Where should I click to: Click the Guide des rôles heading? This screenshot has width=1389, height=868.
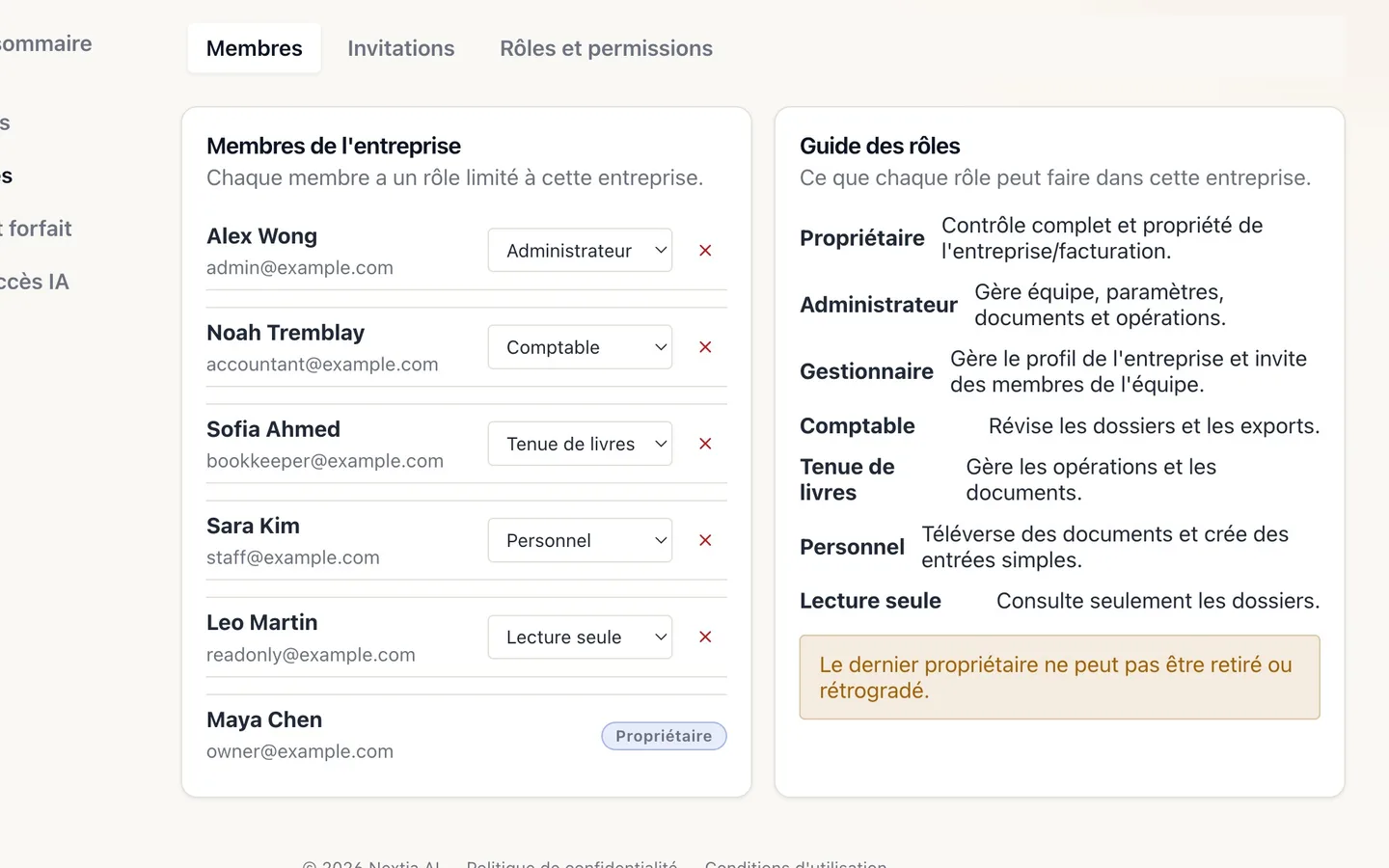880,146
